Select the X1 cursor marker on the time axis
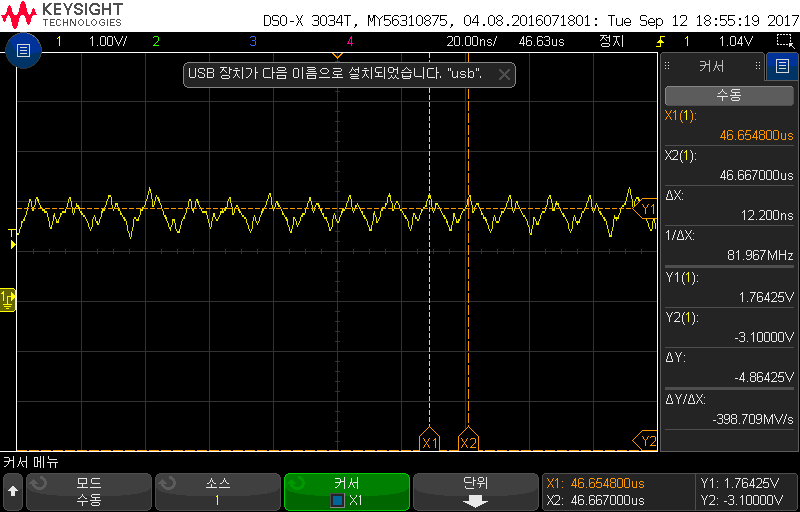This screenshot has width=800, height=512. [x=430, y=441]
